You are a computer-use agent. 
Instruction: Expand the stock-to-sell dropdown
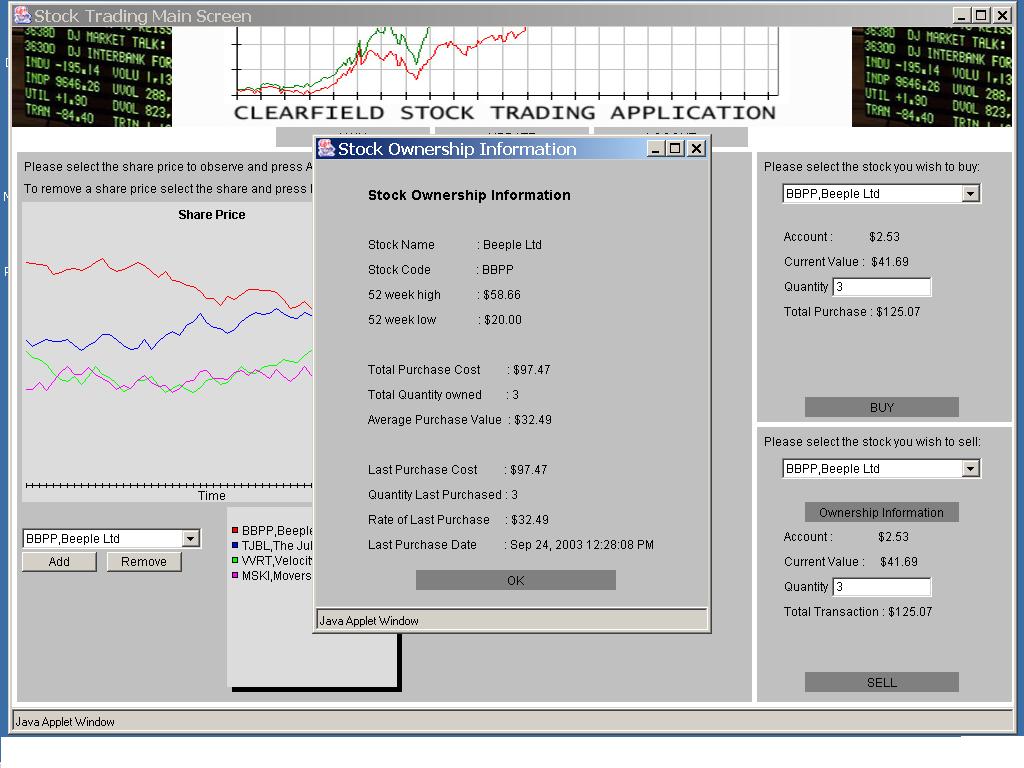coord(970,469)
